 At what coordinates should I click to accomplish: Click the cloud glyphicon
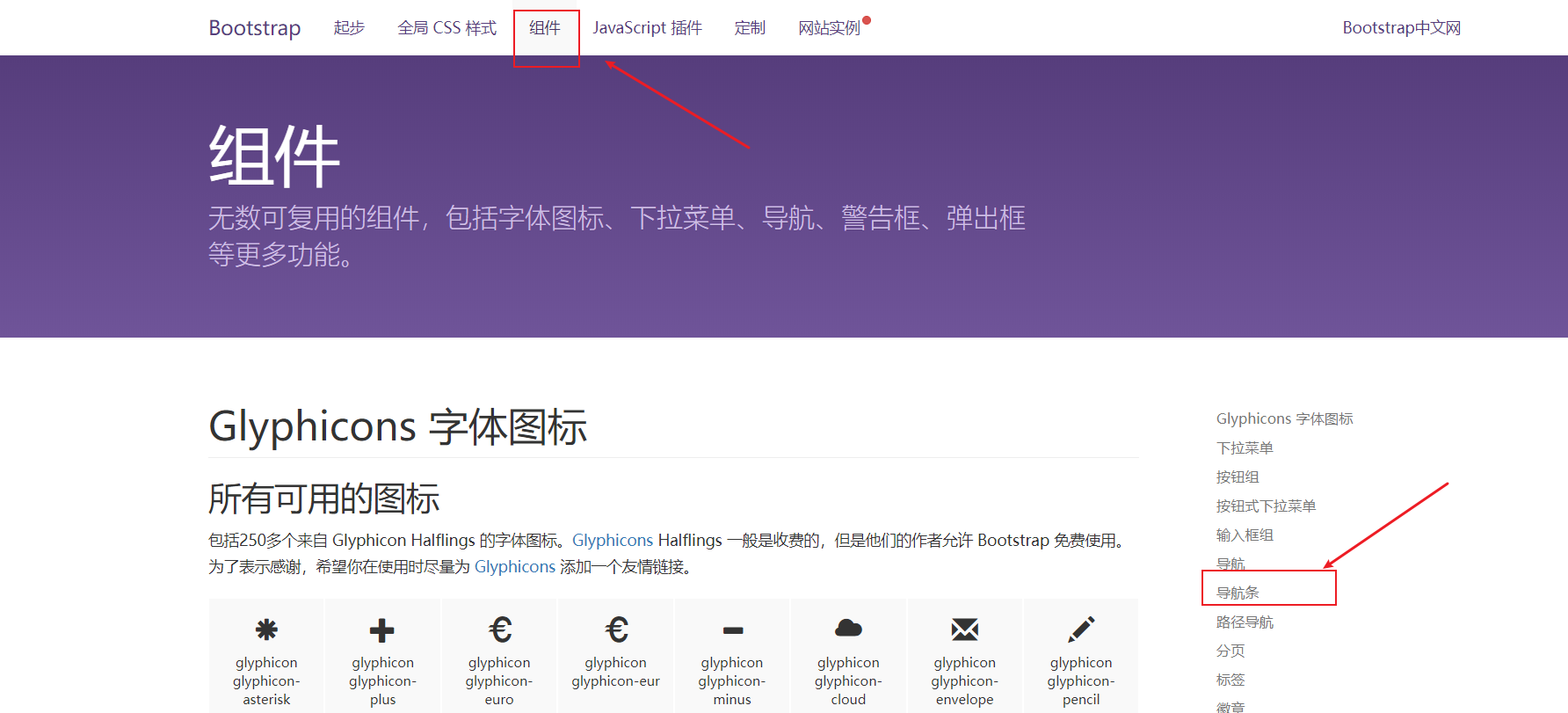[x=848, y=628]
